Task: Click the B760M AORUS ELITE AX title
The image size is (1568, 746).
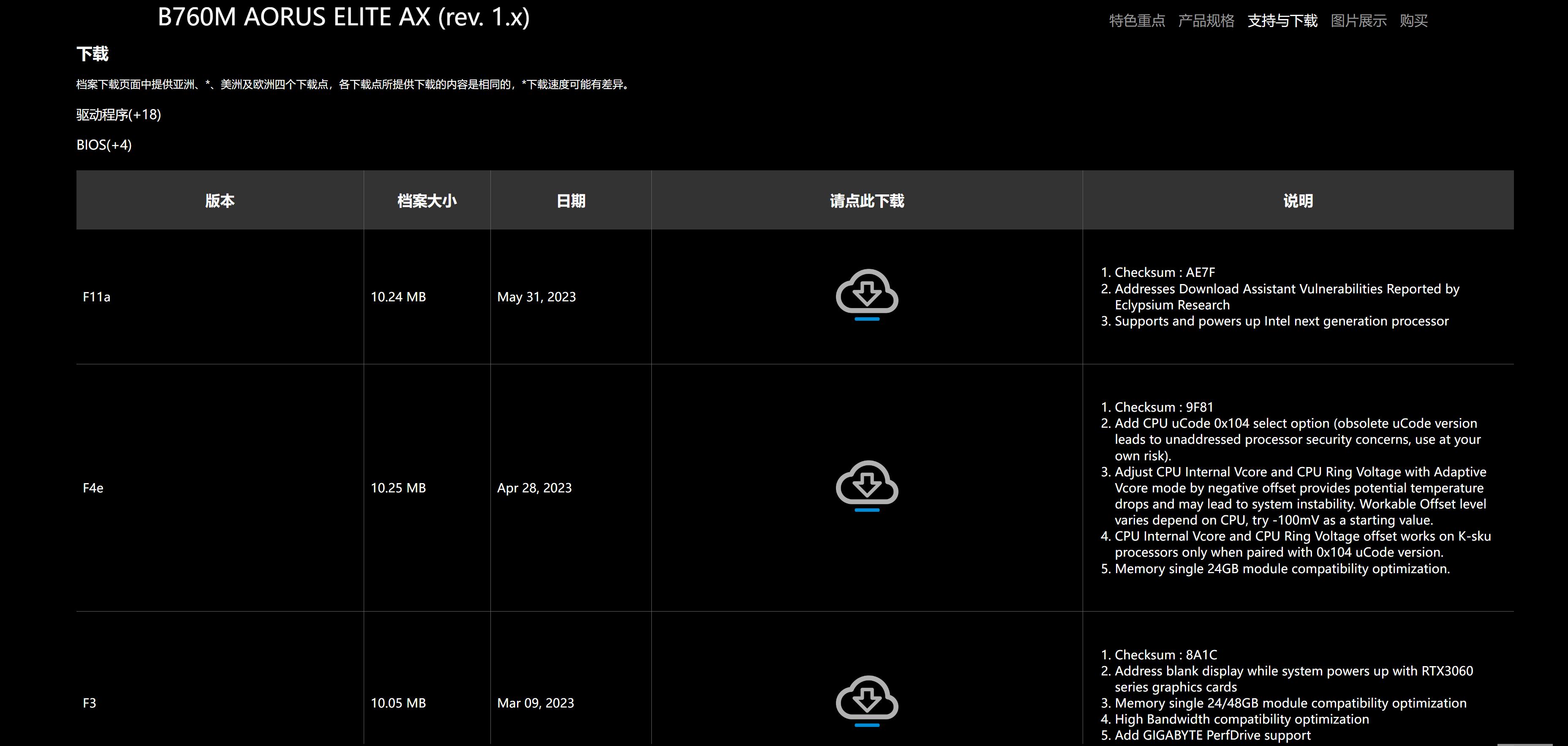Action: (343, 17)
